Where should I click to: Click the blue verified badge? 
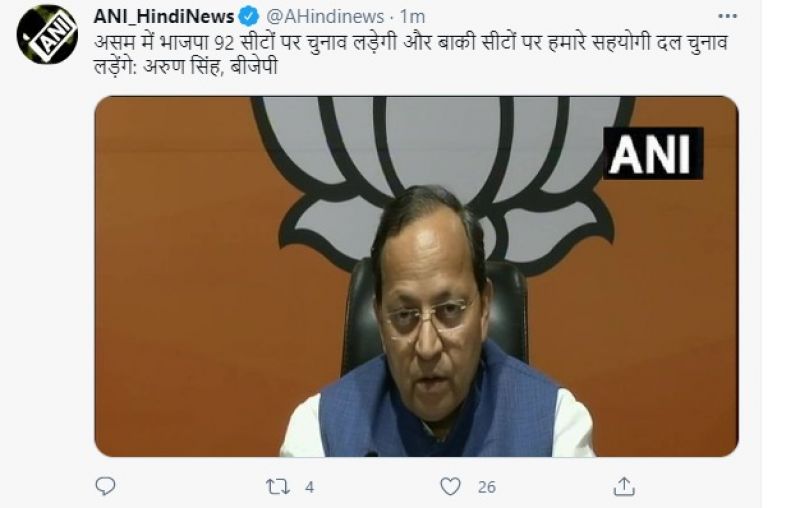coord(249,17)
